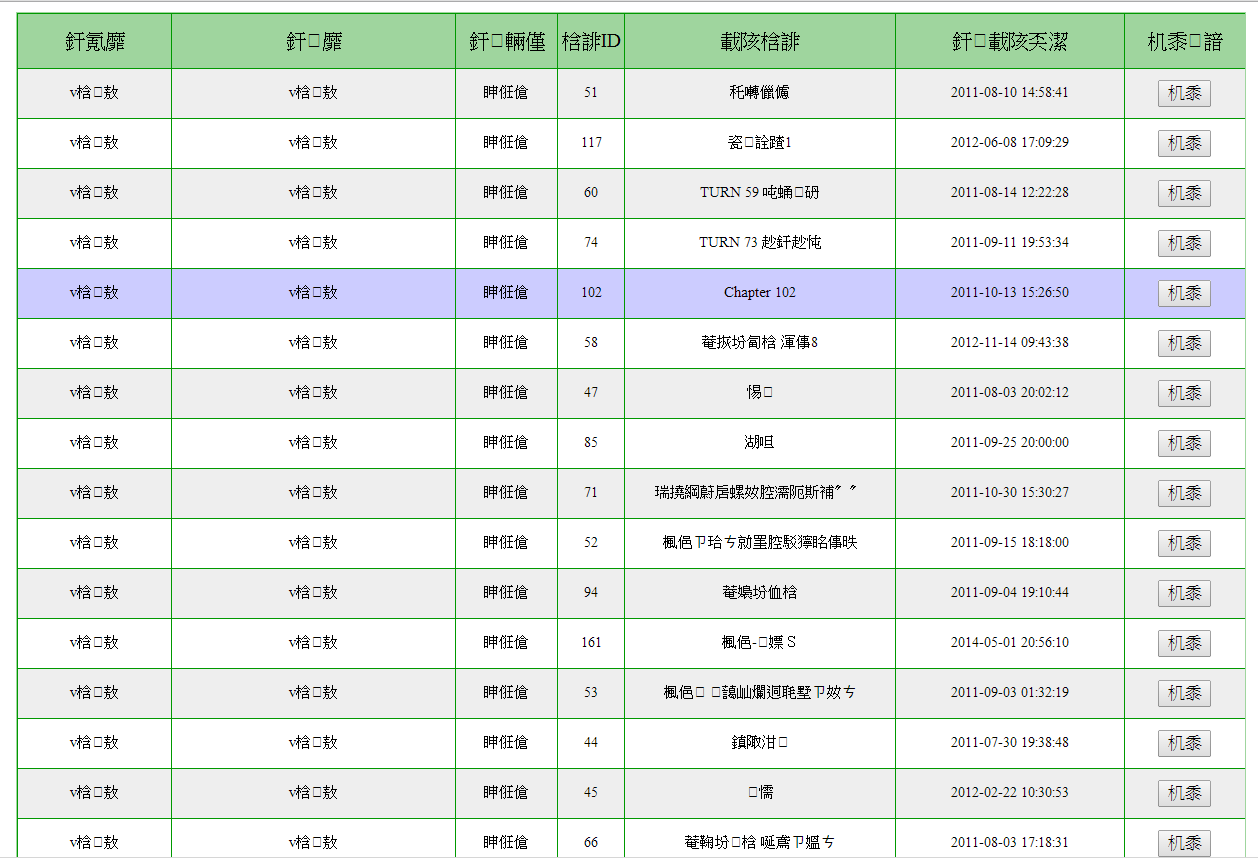The width and height of the screenshot is (1258, 858).
Task: Click the button in the row dated 2012-11-14 09:43:38
Action: 1184,343
